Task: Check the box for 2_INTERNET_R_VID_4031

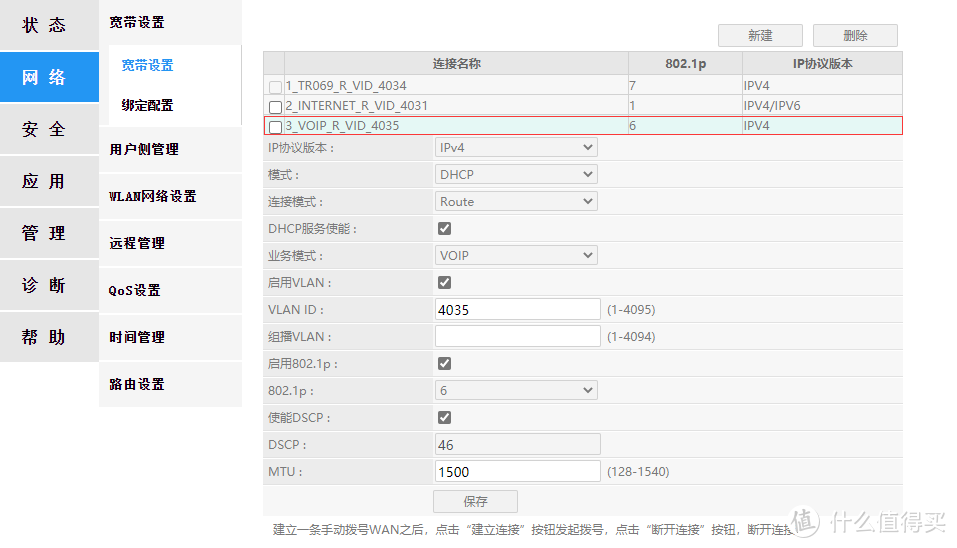Action: (x=275, y=107)
